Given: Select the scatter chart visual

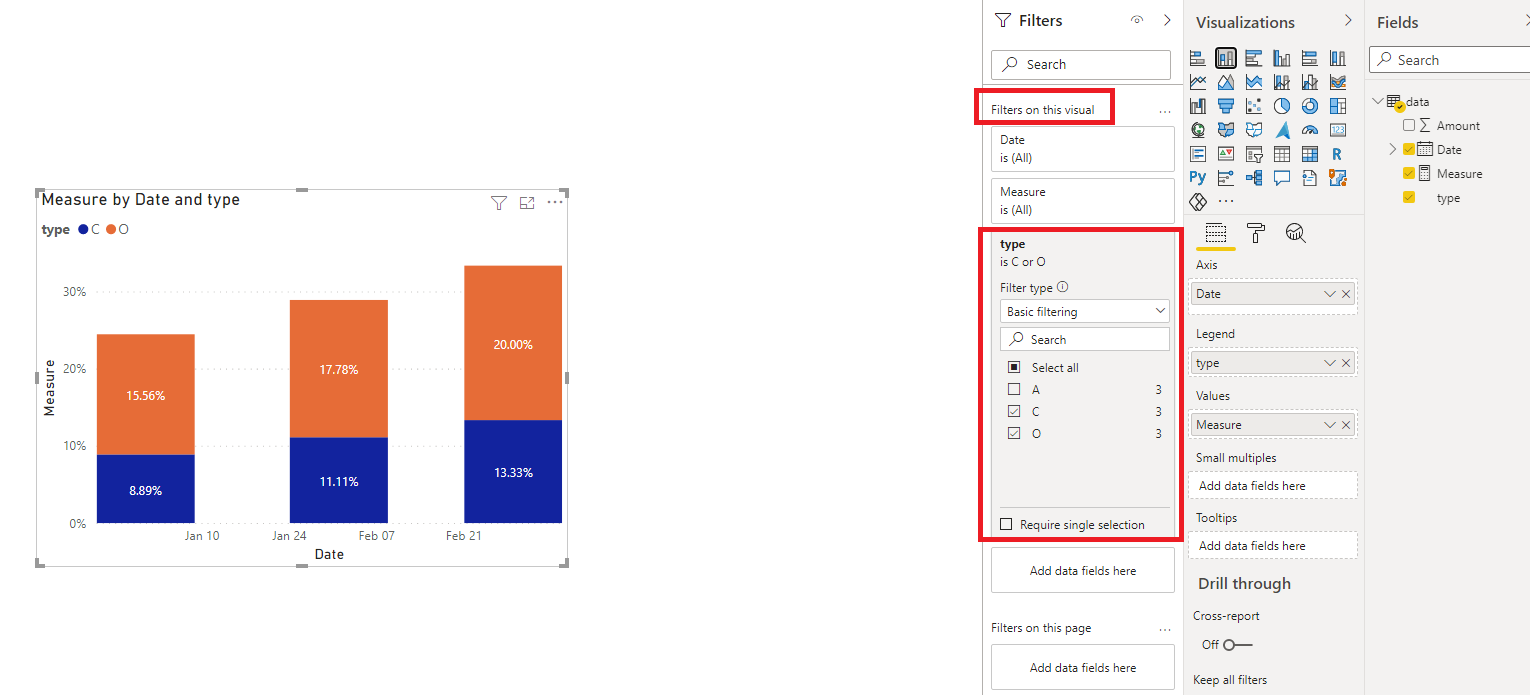Looking at the screenshot, I should click(1254, 106).
